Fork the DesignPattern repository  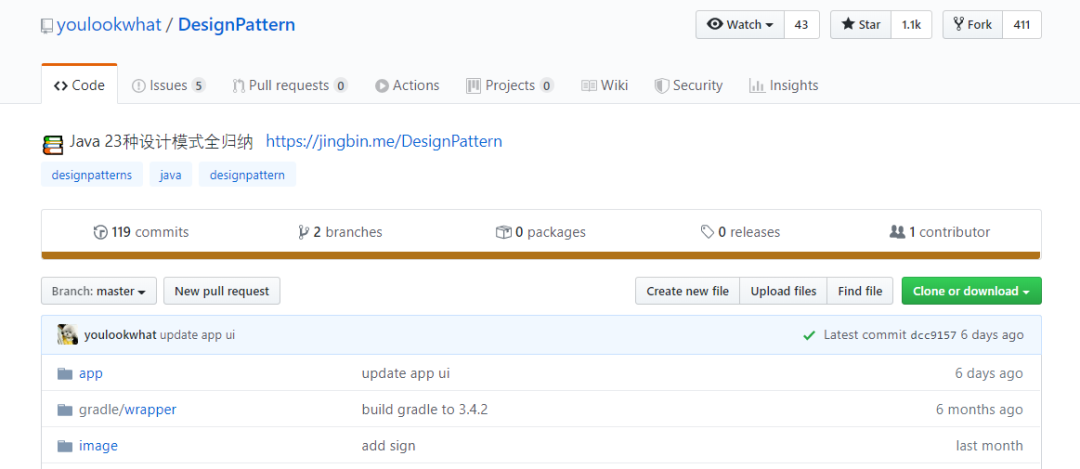pos(973,25)
